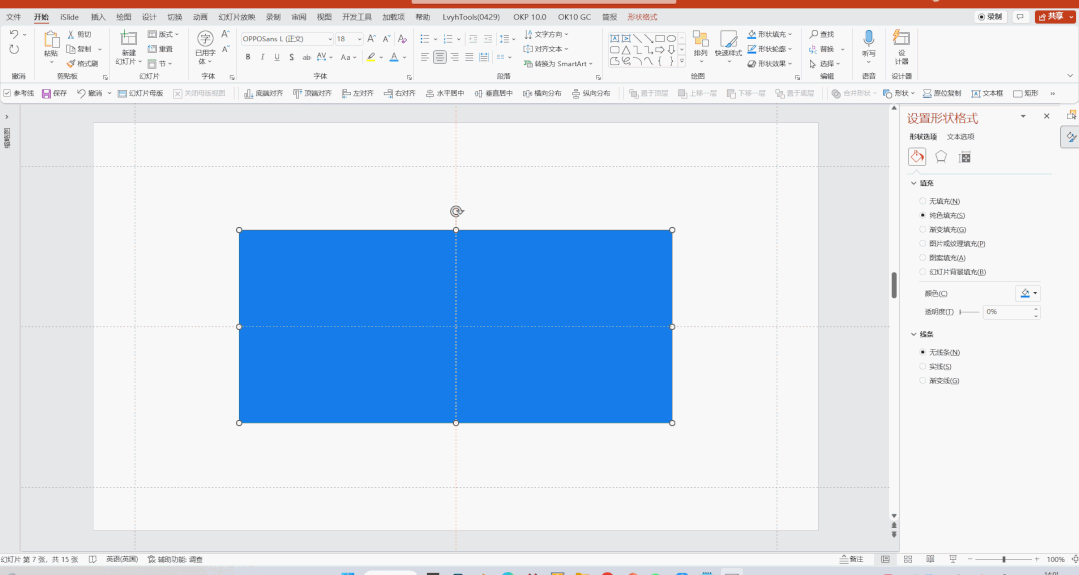Select the rectangle shape in shapes gallery
Image resolution: width=1079 pixels, height=575 pixels.
pyautogui.click(x=660, y=39)
